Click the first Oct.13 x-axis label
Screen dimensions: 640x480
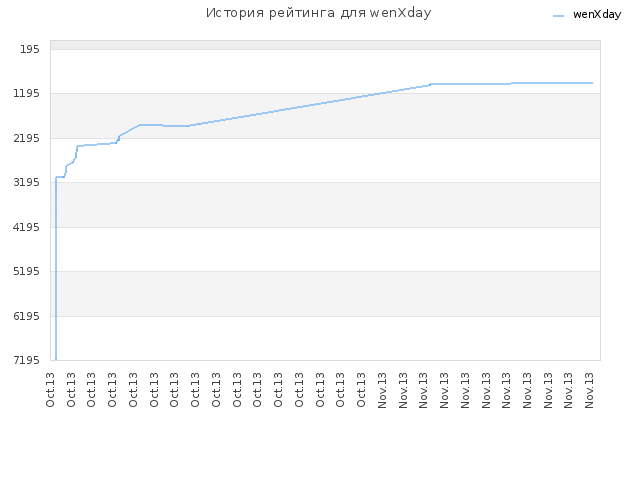(x=50, y=390)
